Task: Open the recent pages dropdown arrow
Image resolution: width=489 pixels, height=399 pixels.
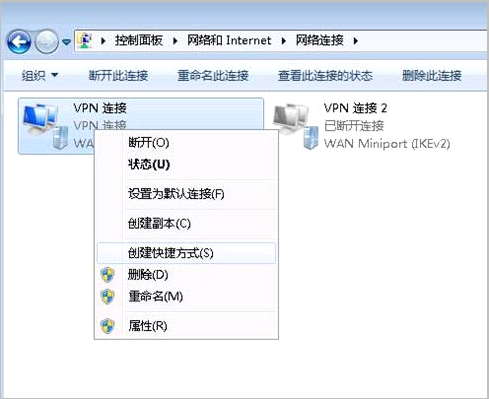Action: click(67, 42)
